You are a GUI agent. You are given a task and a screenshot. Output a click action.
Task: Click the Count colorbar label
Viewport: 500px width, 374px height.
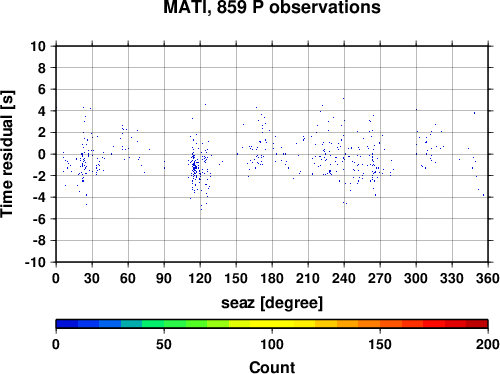pyautogui.click(x=272, y=367)
